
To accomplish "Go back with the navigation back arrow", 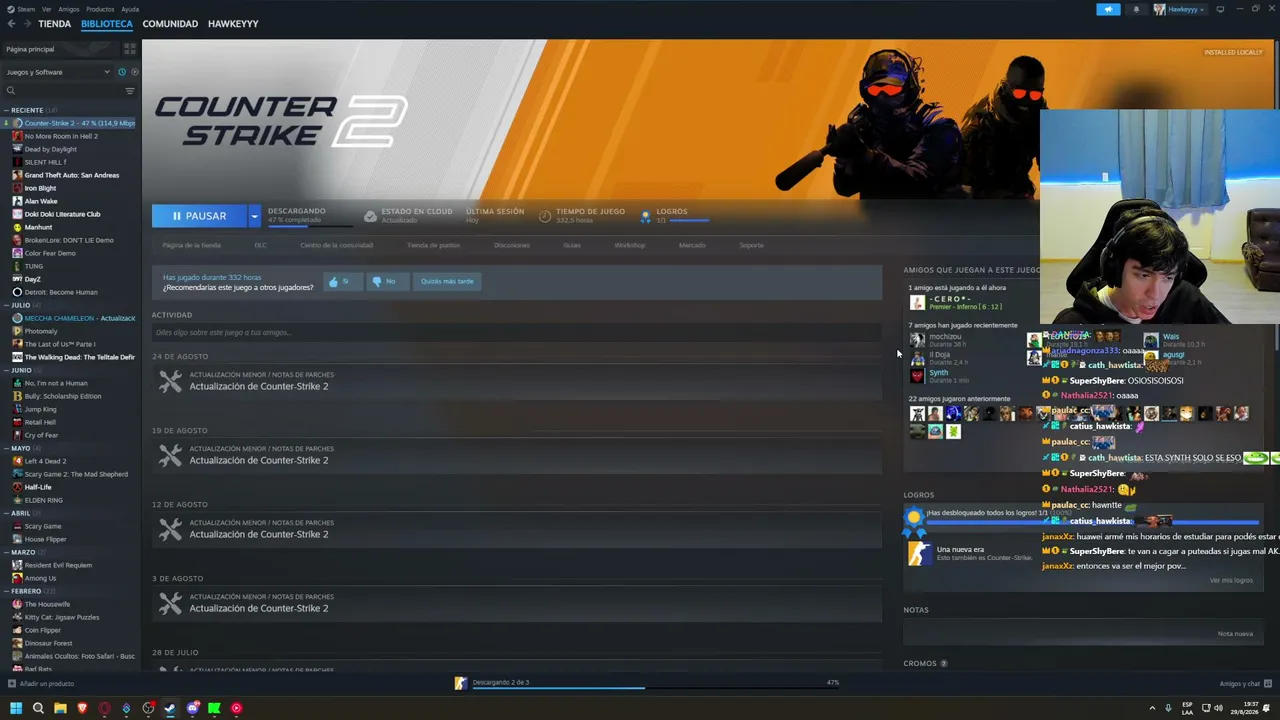I will (x=11, y=23).
